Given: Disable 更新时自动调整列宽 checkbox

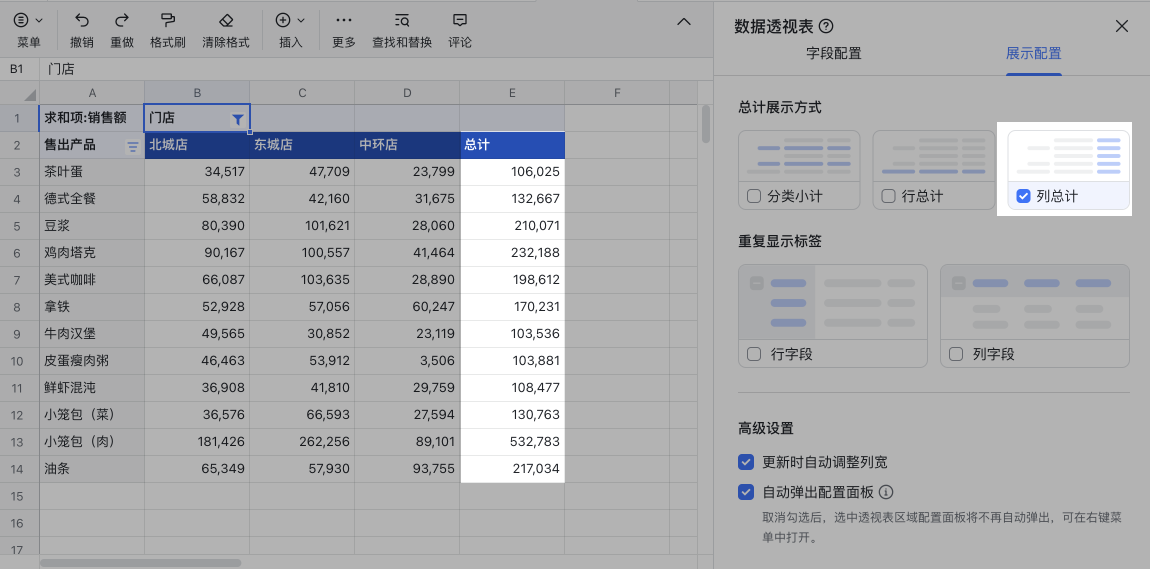Looking at the screenshot, I should click(x=745, y=462).
